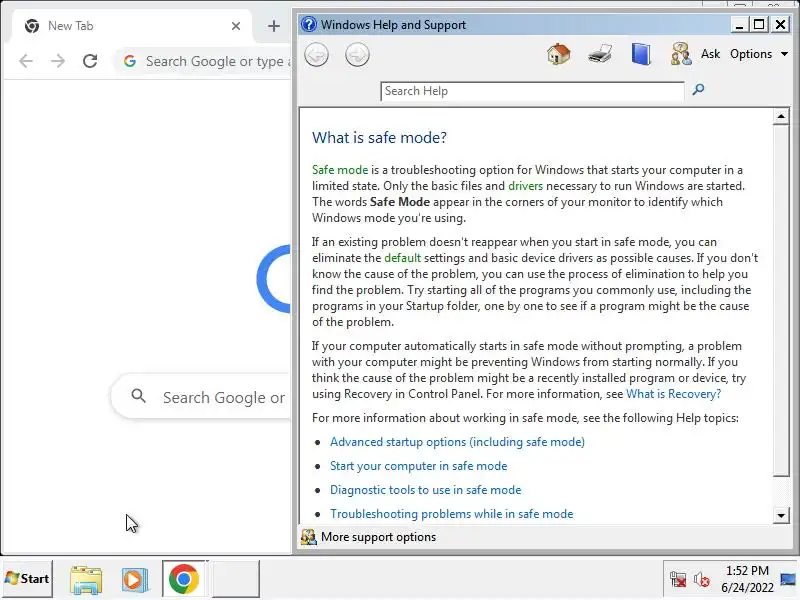The image size is (800, 600).
Task: Go back in Windows Help navigation
Action: point(316,55)
